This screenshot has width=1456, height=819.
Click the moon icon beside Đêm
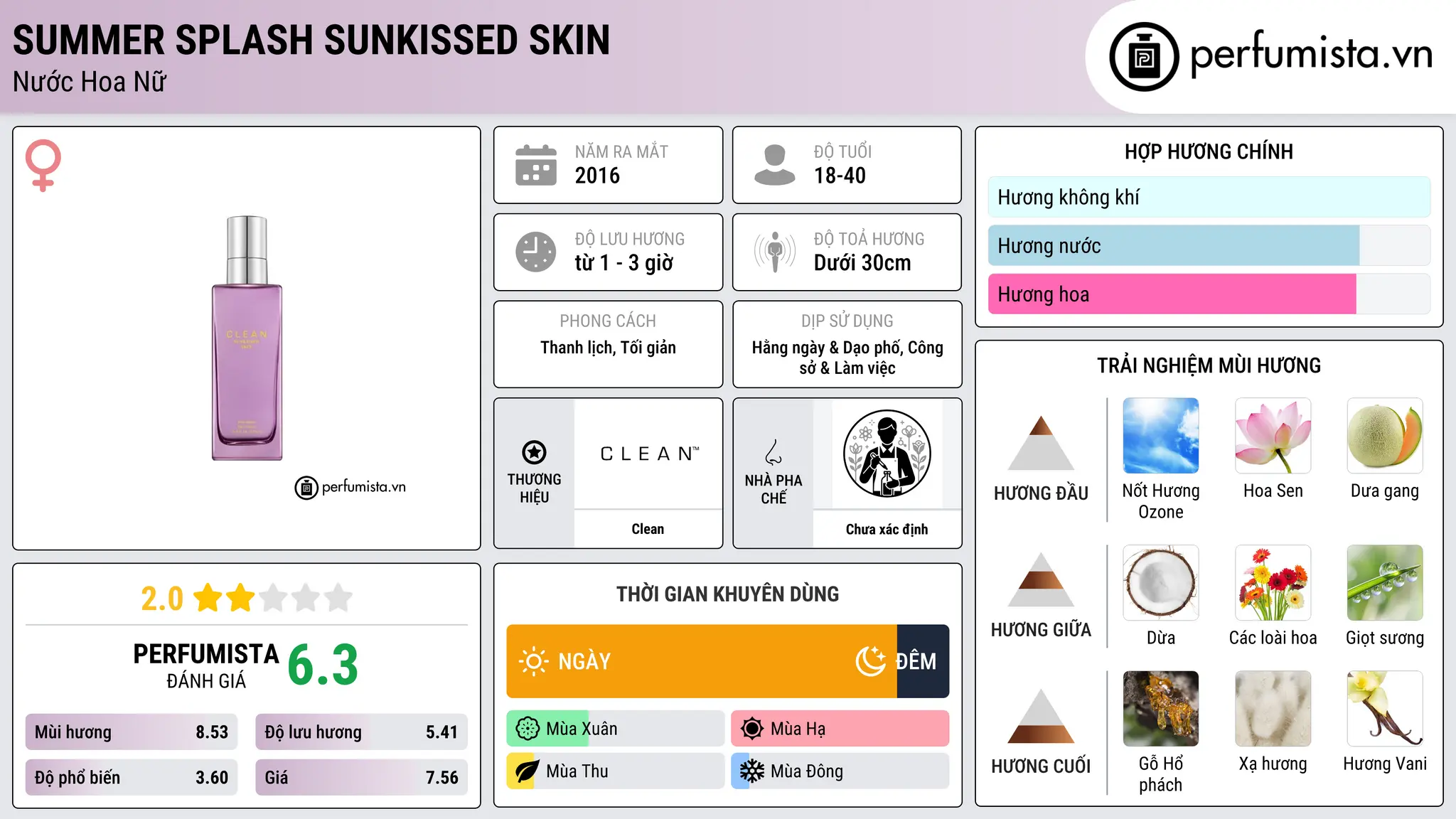point(870,661)
